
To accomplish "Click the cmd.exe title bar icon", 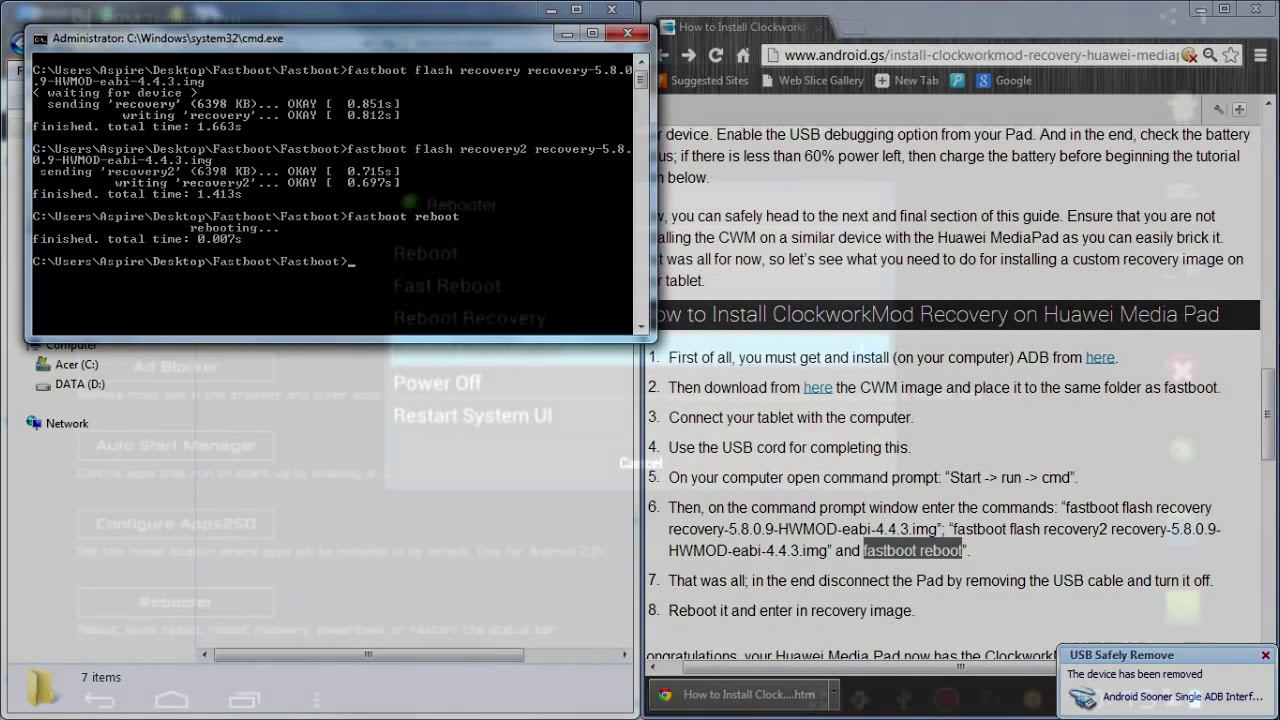I will (x=40, y=38).
